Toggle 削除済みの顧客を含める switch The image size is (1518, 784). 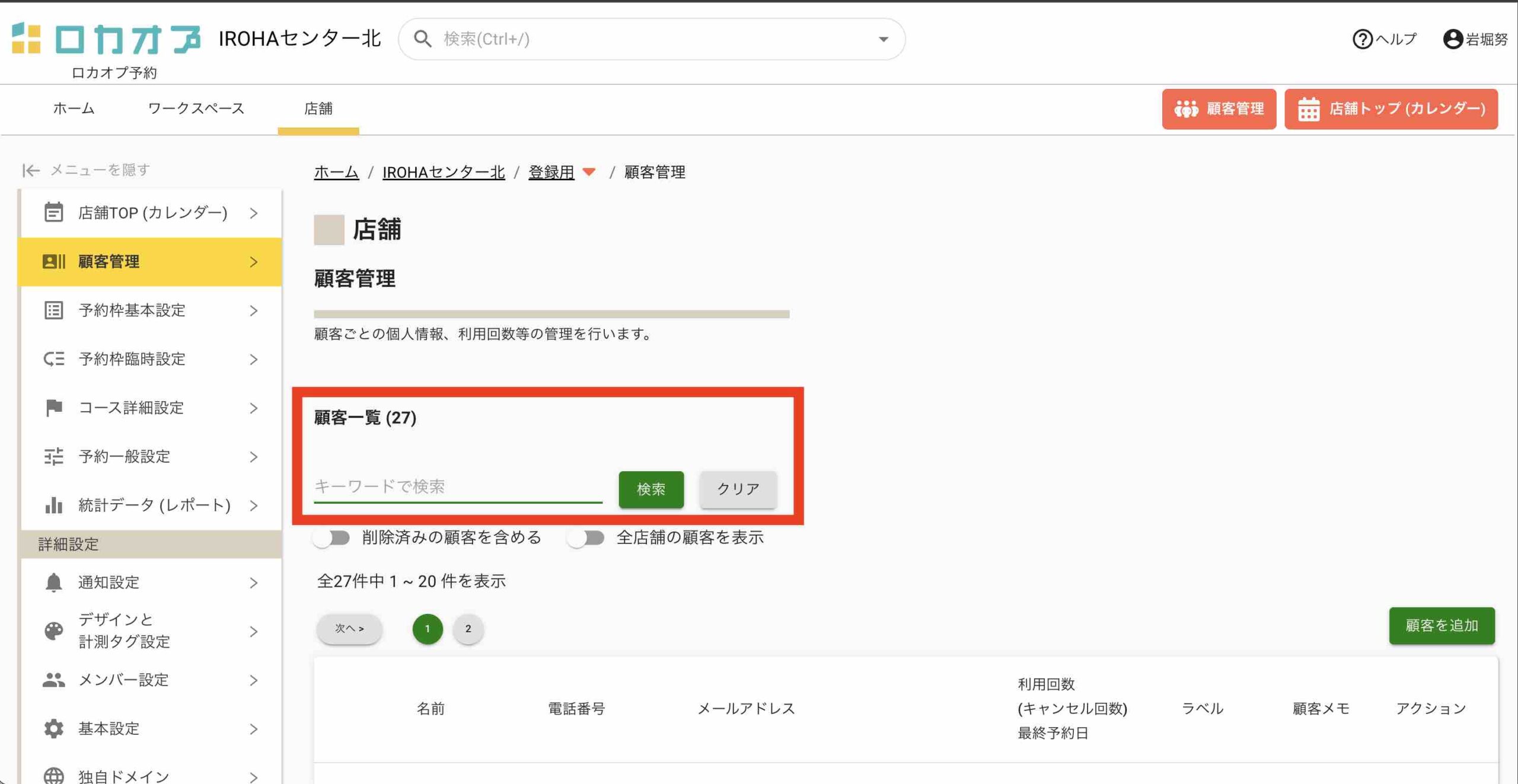pos(332,538)
